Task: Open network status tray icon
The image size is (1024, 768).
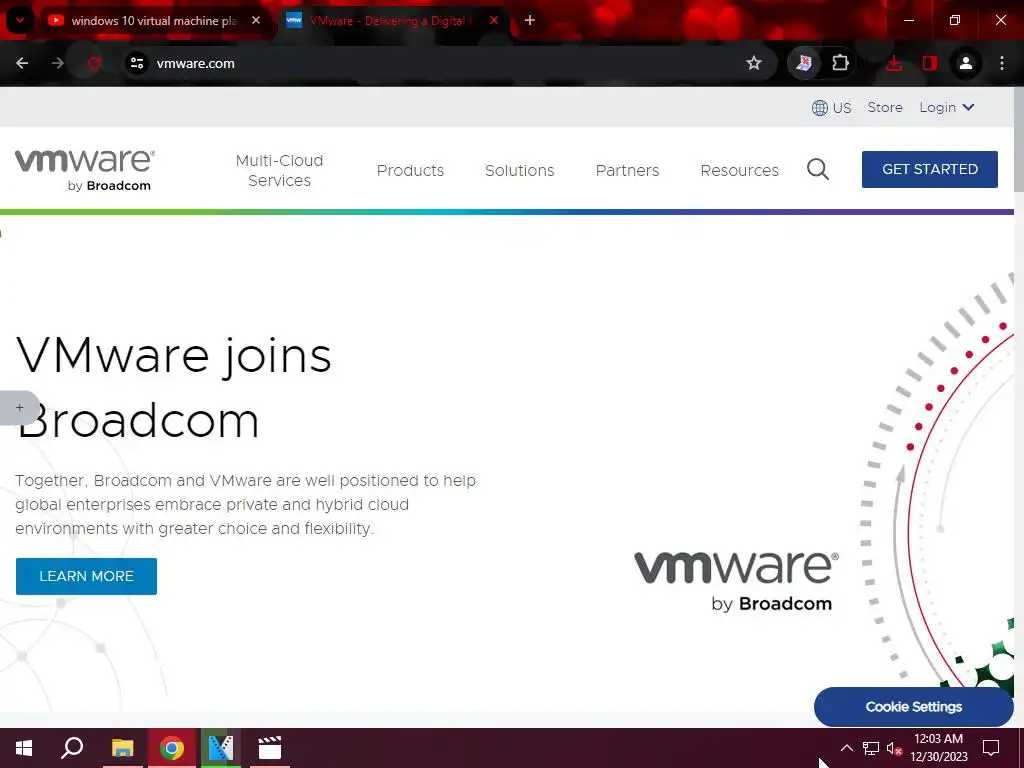Action: 871,748
